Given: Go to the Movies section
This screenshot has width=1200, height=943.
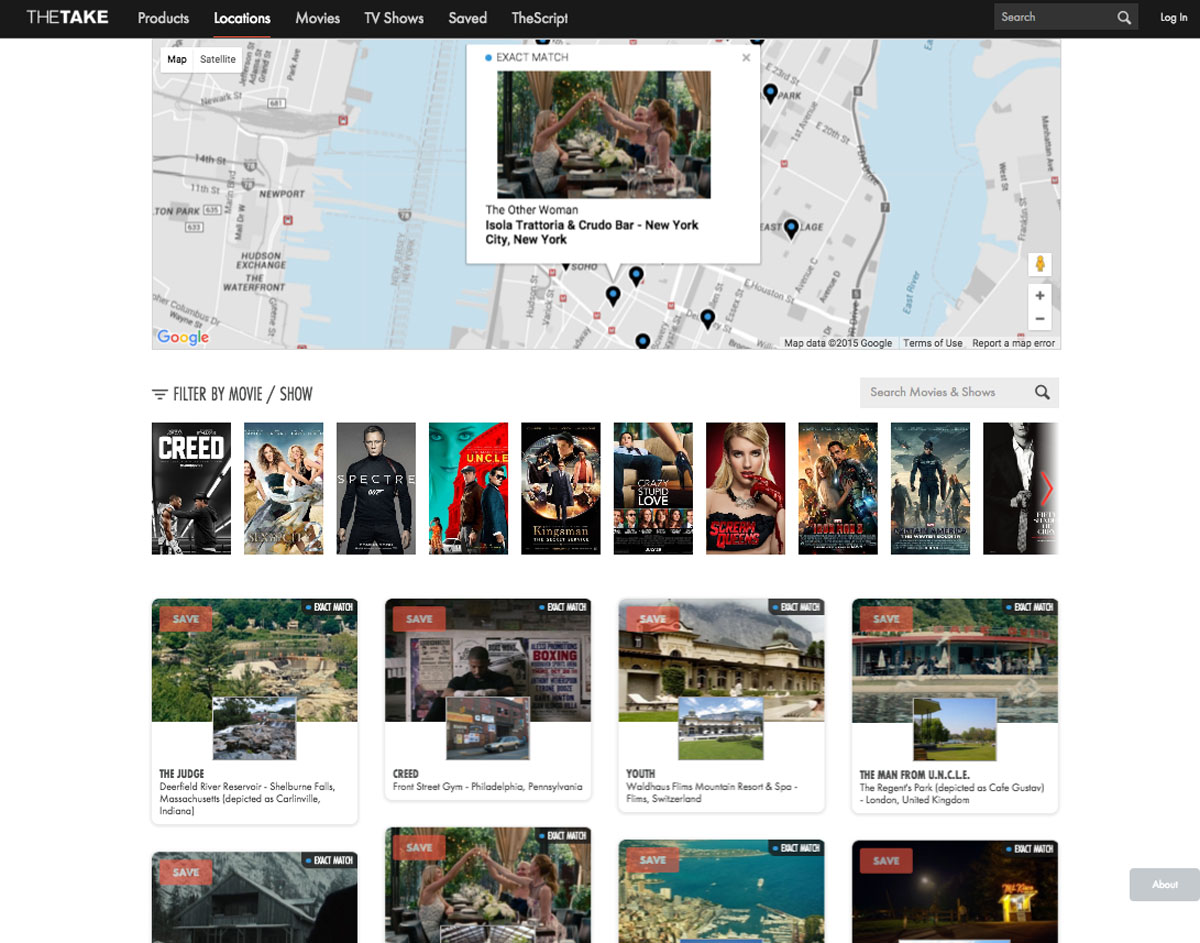Looking at the screenshot, I should pyautogui.click(x=317, y=18).
